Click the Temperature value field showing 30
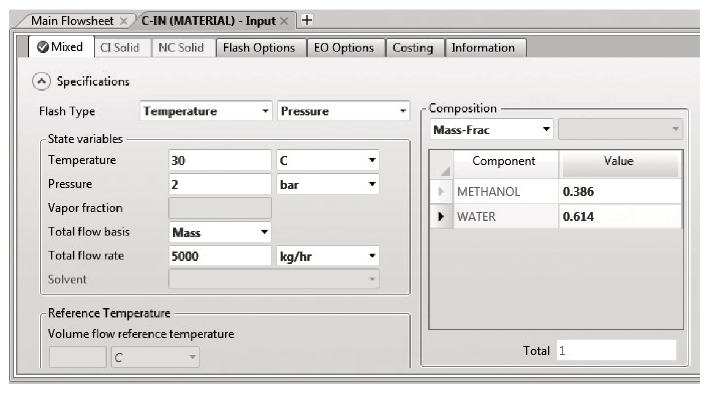The height and width of the screenshot is (397, 721). pyautogui.click(x=220, y=161)
